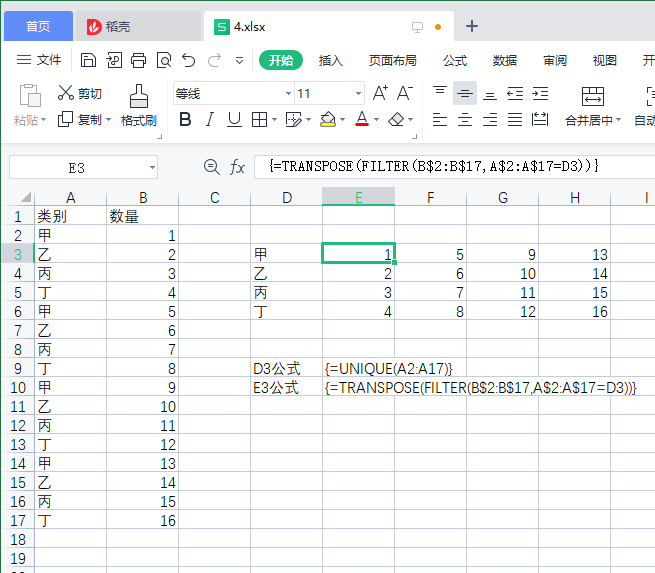Switch to the 审阅 tab

pyautogui.click(x=555, y=61)
